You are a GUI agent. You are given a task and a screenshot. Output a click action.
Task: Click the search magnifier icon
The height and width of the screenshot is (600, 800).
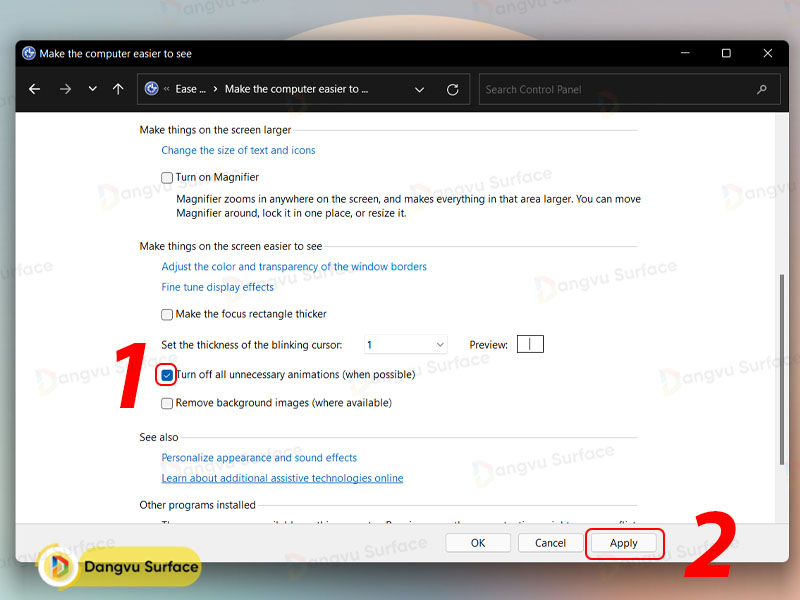point(762,89)
